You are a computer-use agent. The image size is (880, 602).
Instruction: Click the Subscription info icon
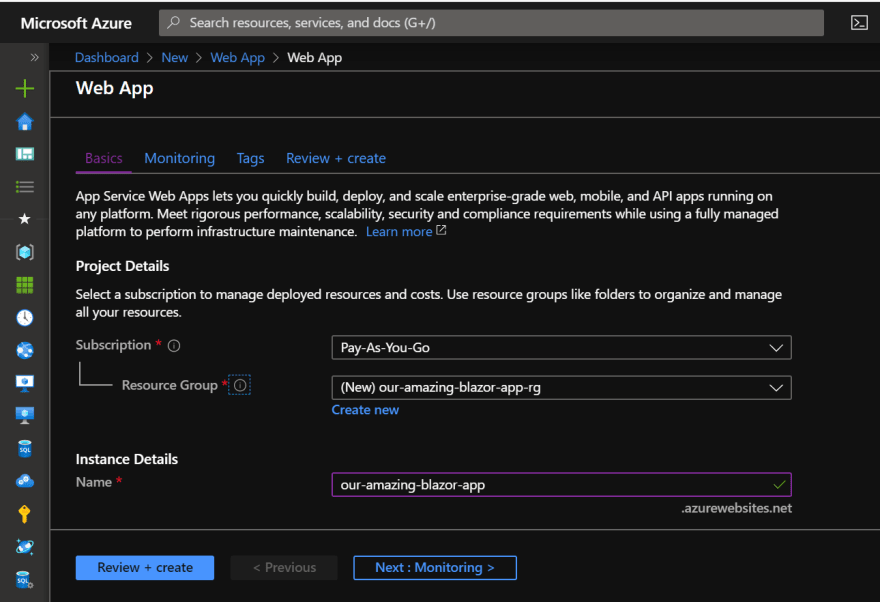(174, 346)
